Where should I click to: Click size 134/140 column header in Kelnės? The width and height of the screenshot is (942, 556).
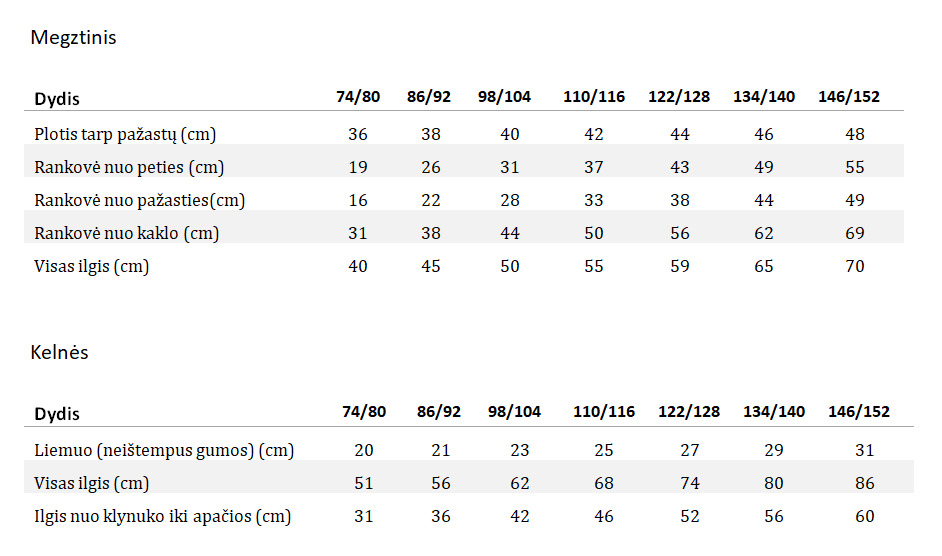774,412
